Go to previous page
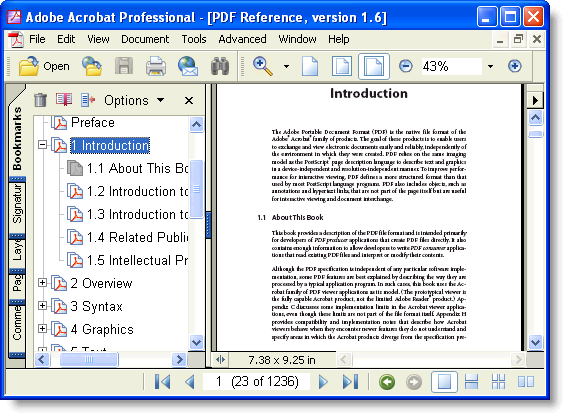 click(x=190, y=381)
